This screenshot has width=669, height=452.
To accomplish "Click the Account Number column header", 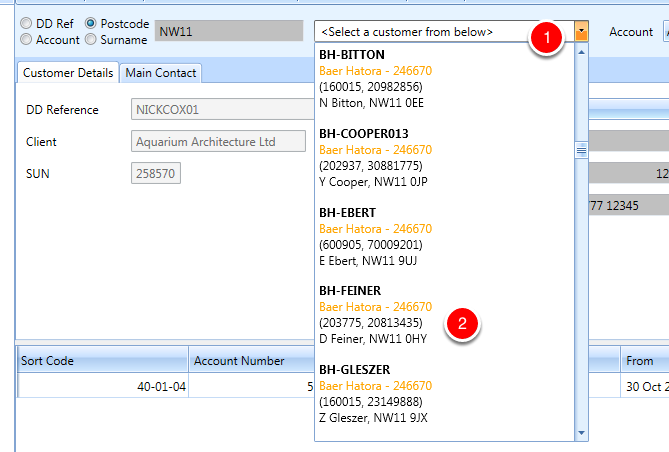I will (x=252, y=360).
